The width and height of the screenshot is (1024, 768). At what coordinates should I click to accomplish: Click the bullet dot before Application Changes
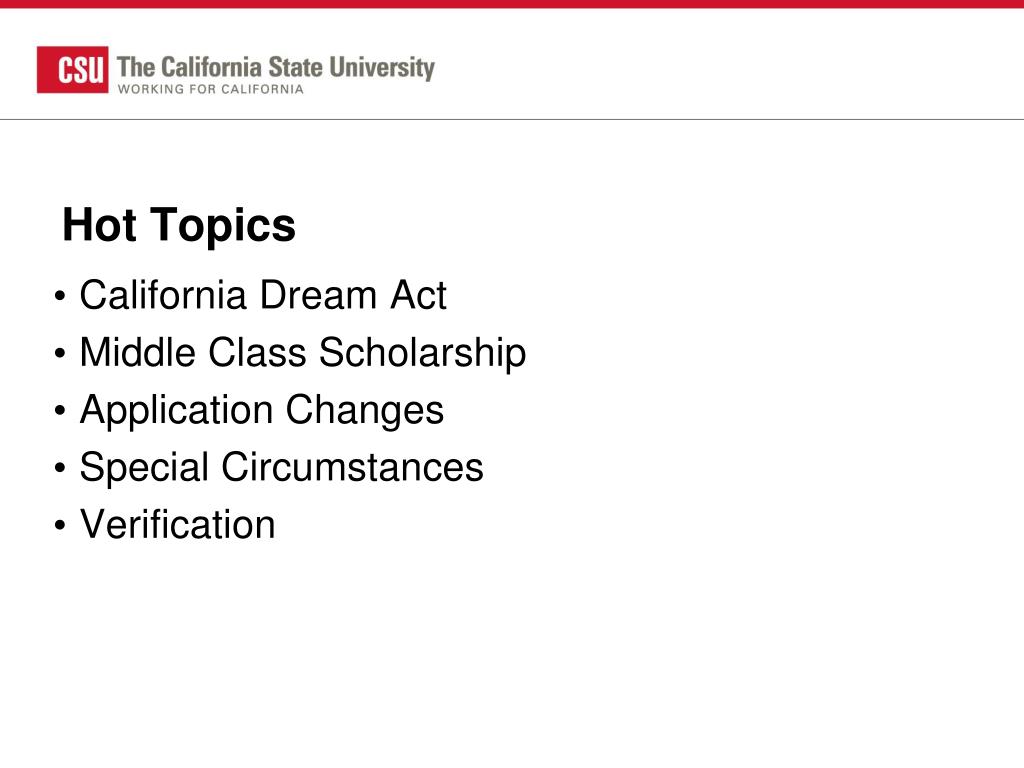[x=60, y=411]
